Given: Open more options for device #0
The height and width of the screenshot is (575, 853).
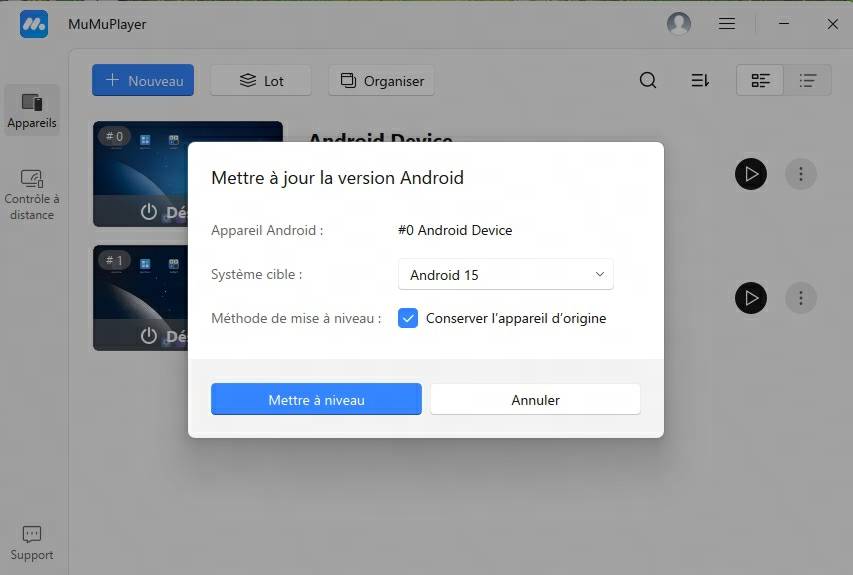Looking at the screenshot, I should [x=801, y=174].
